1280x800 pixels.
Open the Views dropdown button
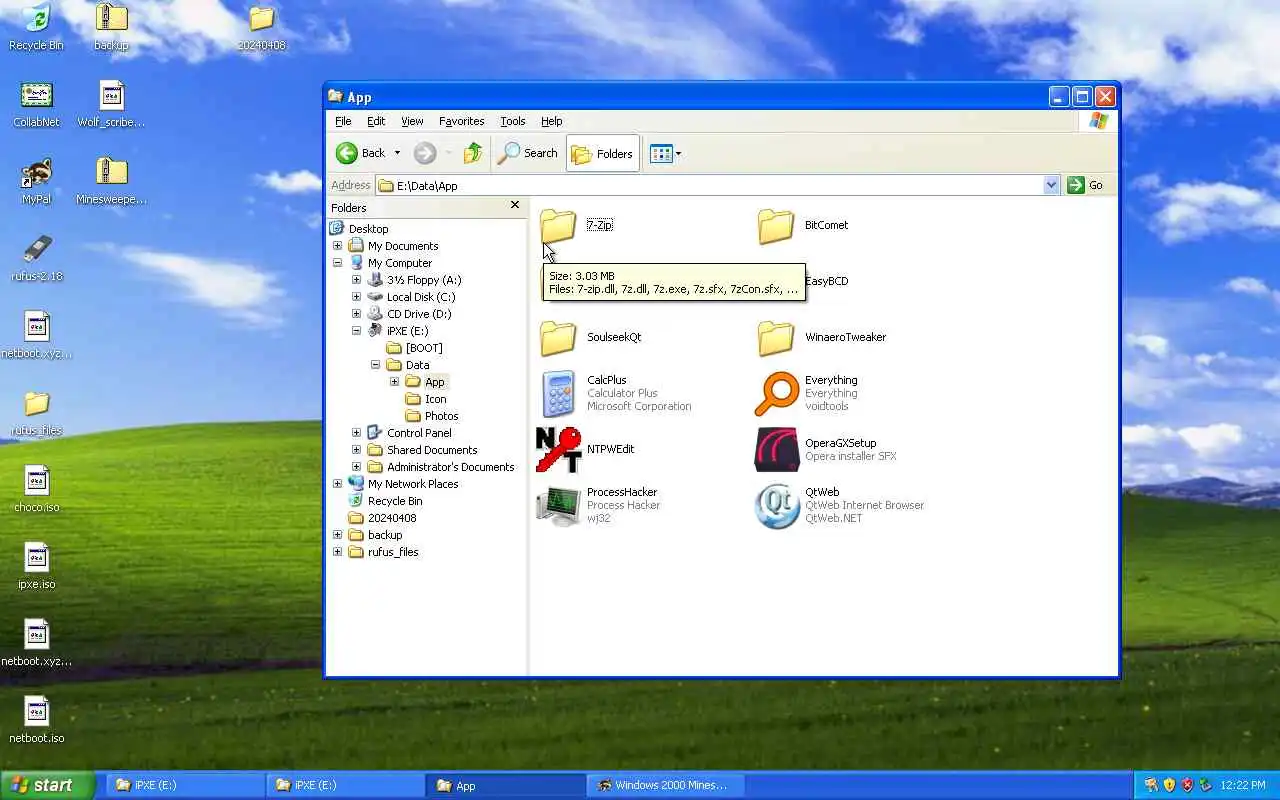[x=665, y=154]
